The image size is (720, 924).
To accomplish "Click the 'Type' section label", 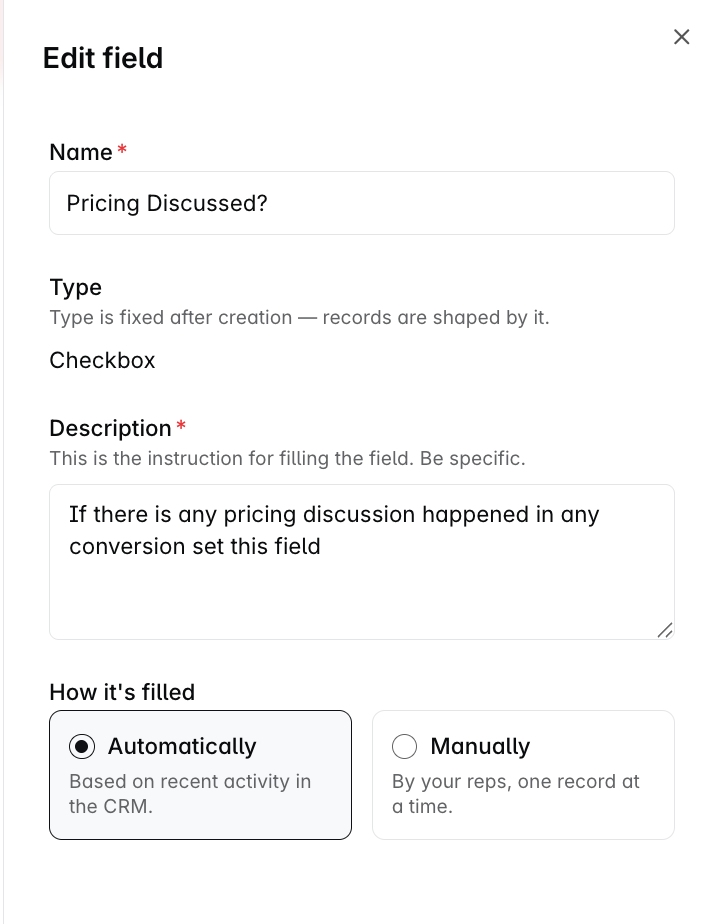I will pyautogui.click(x=75, y=288).
